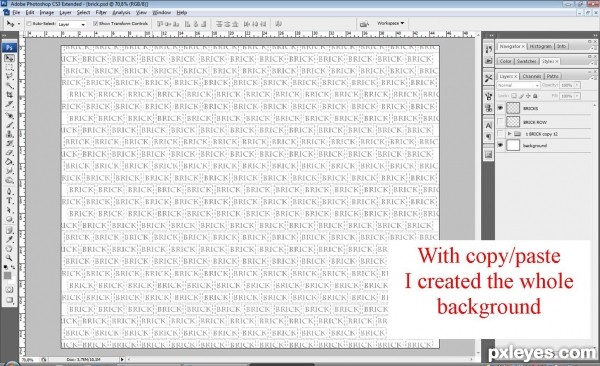The image size is (600, 366).
Task: Select the Slice tool
Action: pos(9,104)
